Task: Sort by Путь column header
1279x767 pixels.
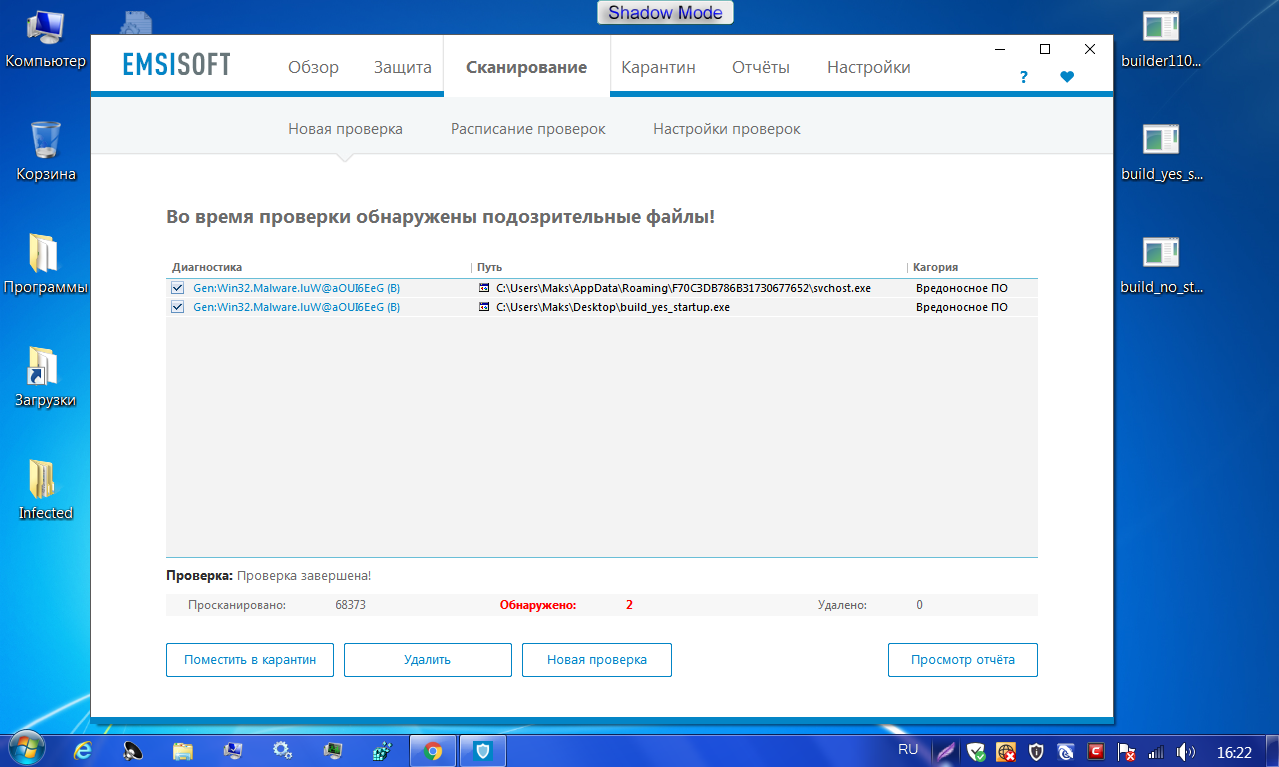Action: (x=489, y=268)
